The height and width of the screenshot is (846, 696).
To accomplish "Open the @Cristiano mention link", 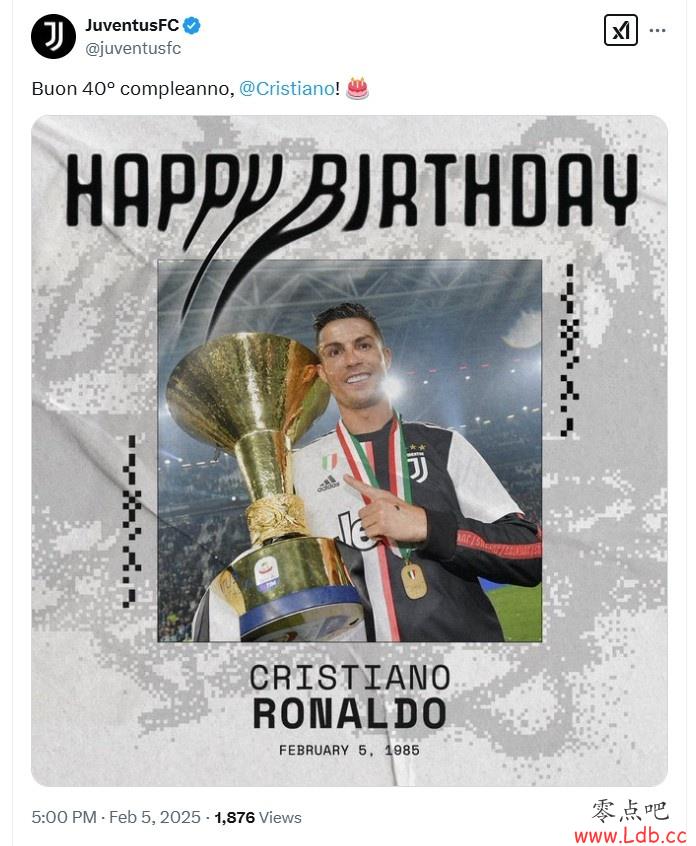I will tap(286, 88).
